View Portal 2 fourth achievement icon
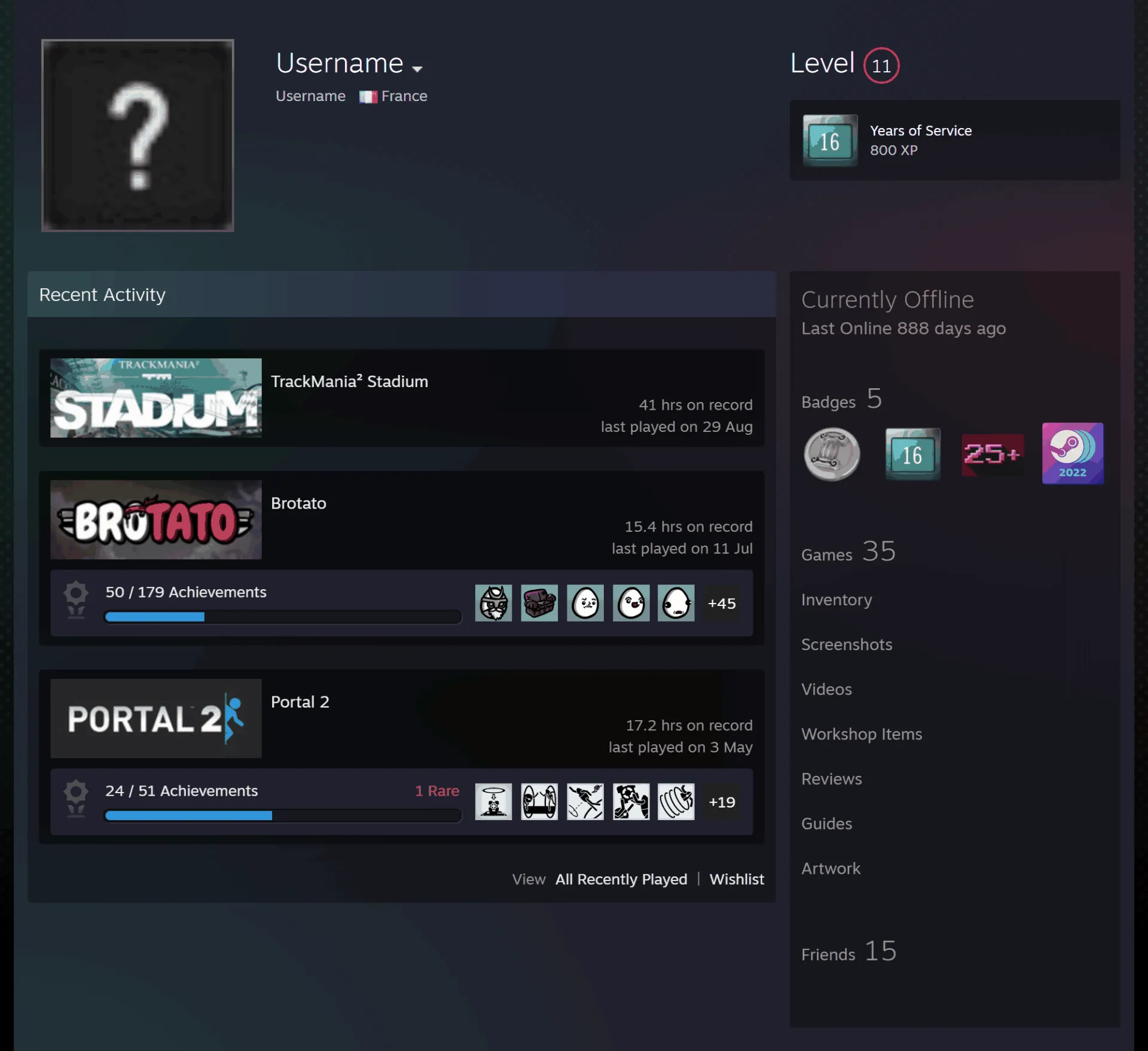The width and height of the screenshot is (1148, 1051). tap(631, 802)
